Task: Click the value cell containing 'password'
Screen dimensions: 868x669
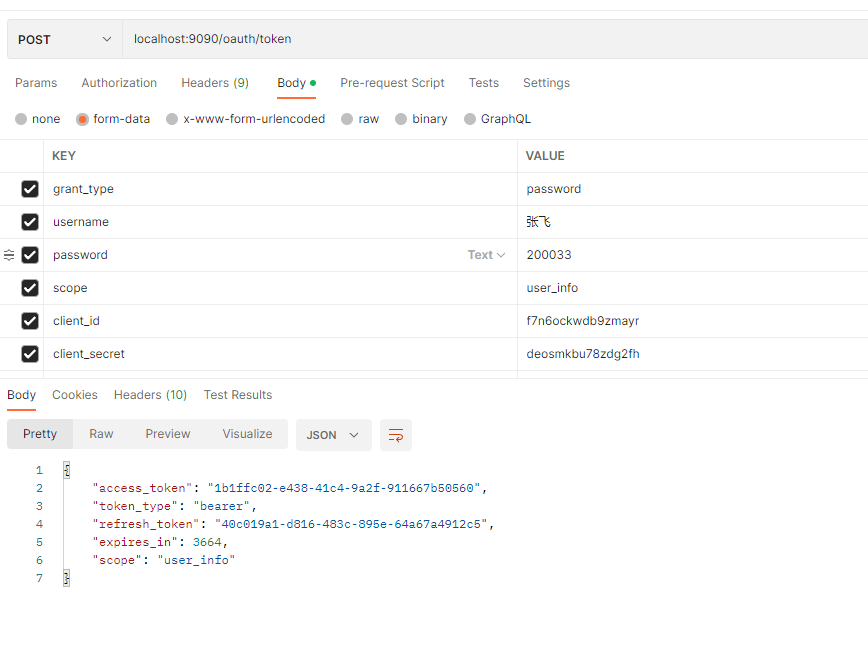Action: coord(693,189)
